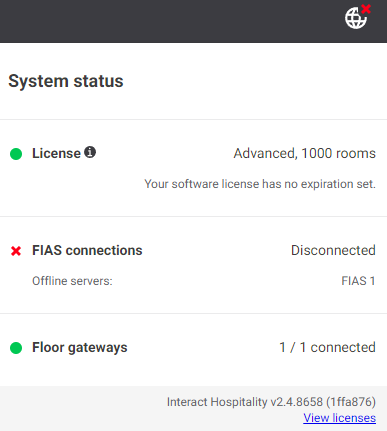387x431 pixels.
Task: Click the Disconnected status text
Action: [x=333, y=250]
